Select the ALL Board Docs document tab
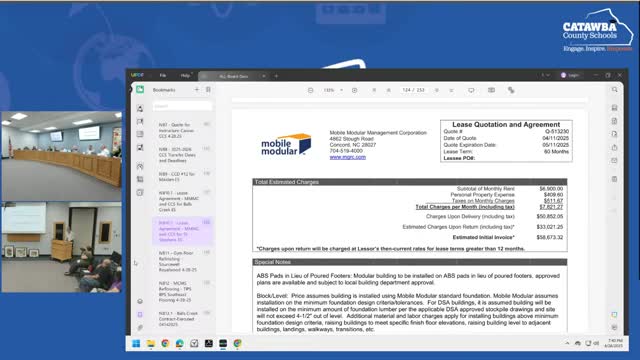Screen dimensions: 640x360 233,76
